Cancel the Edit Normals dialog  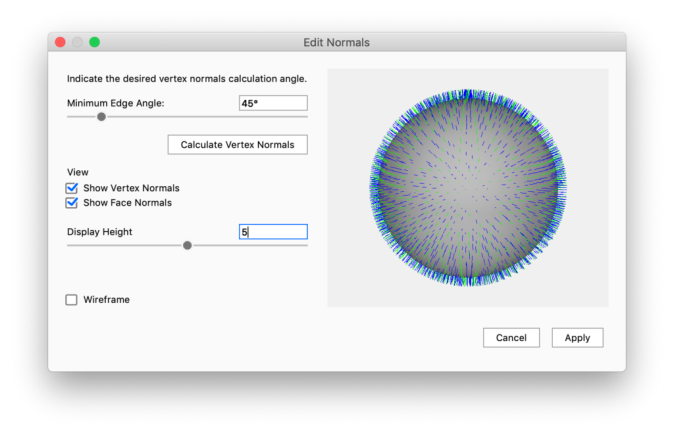coord(511,338)
